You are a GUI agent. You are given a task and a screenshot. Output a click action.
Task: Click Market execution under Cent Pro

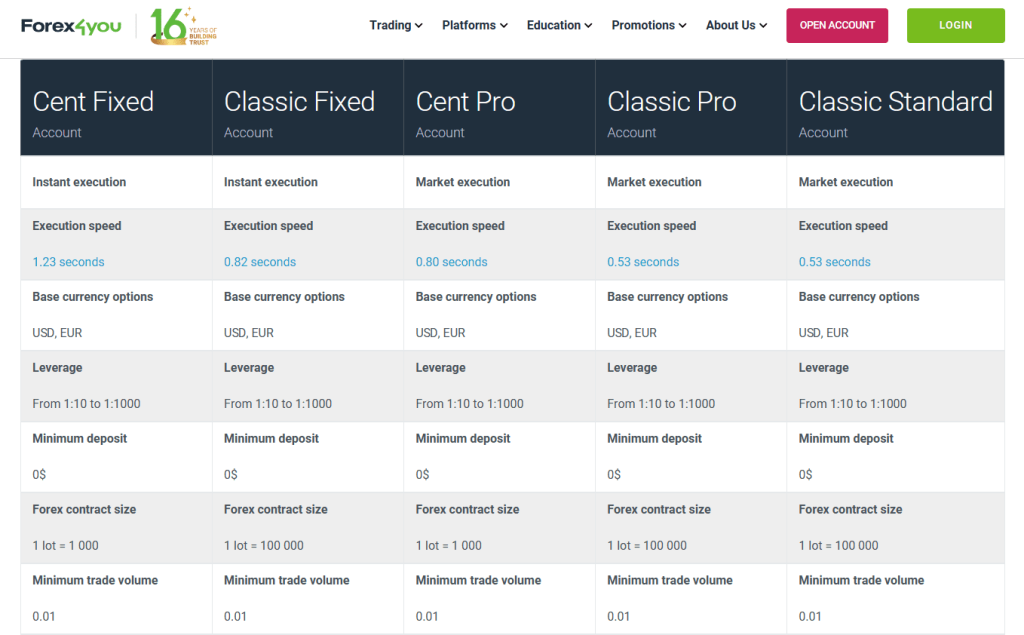pyautogui.click(x=463, y=182)
